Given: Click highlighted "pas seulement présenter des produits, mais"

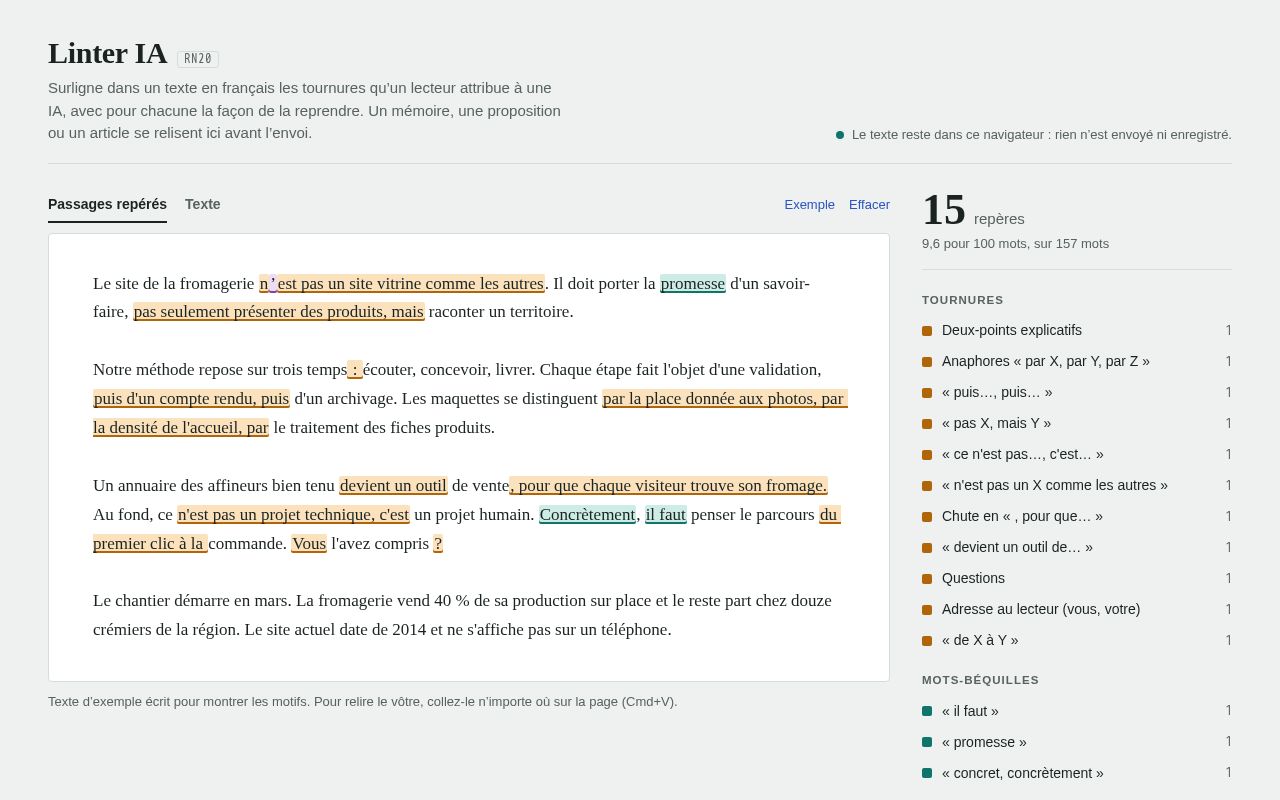Looking at the screenshot, I should click(x=279, y=312).
